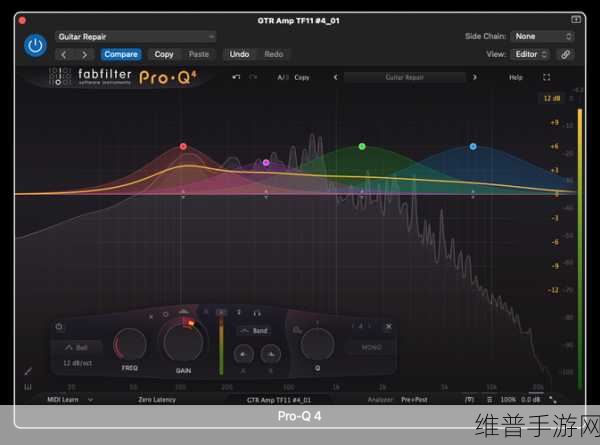Toggle the selected band power button
Viewport: 600px width, 445px height.
pyautogui.click(x=59, y=326)
